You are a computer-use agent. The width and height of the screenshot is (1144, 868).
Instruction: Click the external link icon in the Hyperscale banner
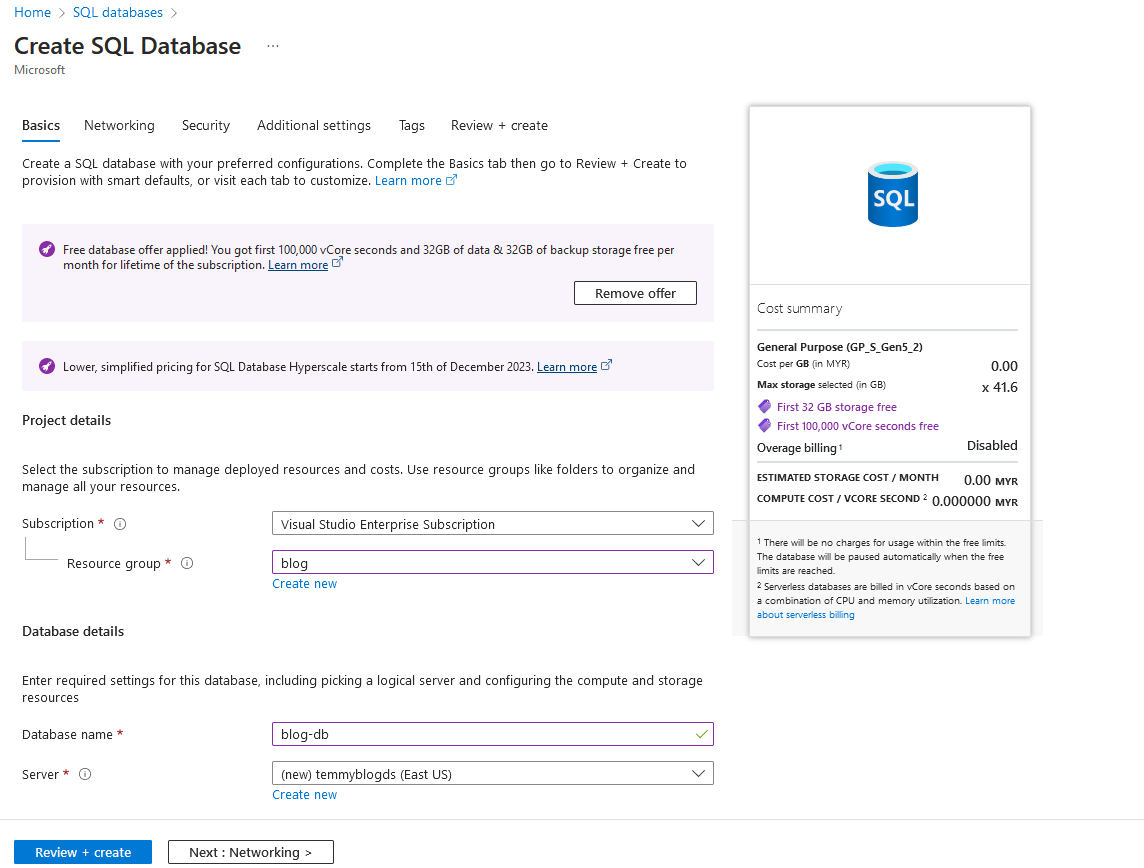click(606, 365)
